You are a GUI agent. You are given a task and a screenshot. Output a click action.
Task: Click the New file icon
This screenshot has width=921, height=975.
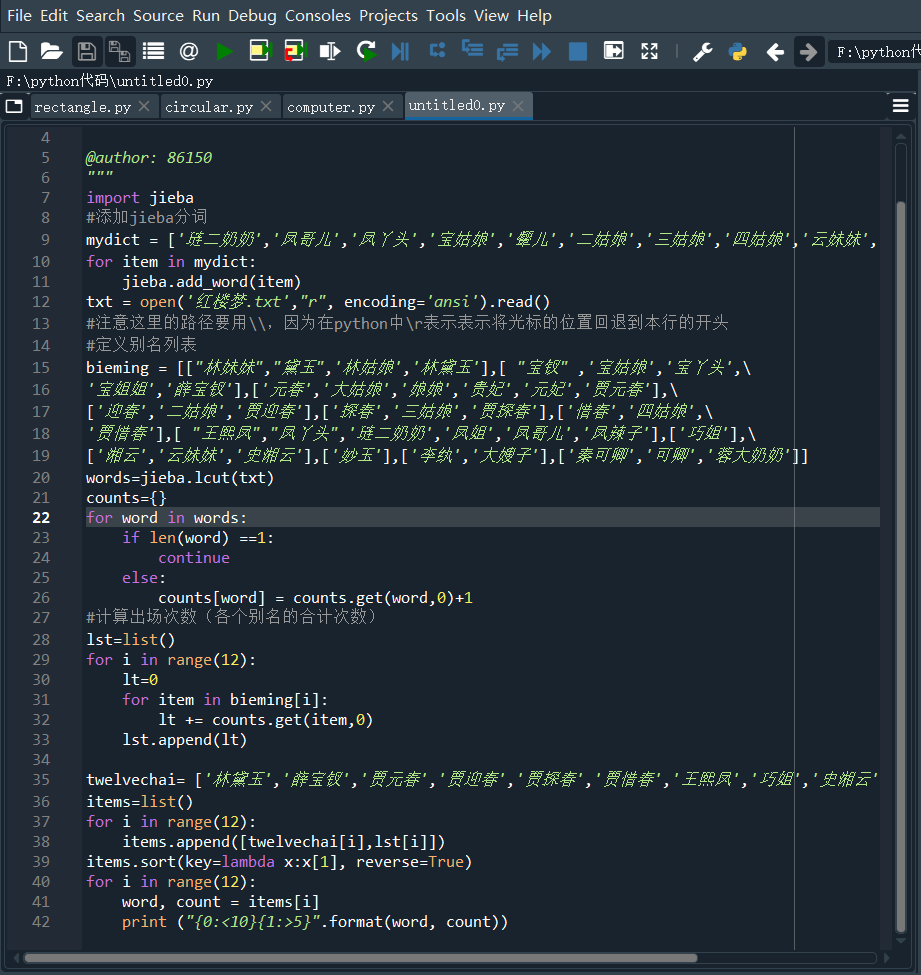[17, 51]
